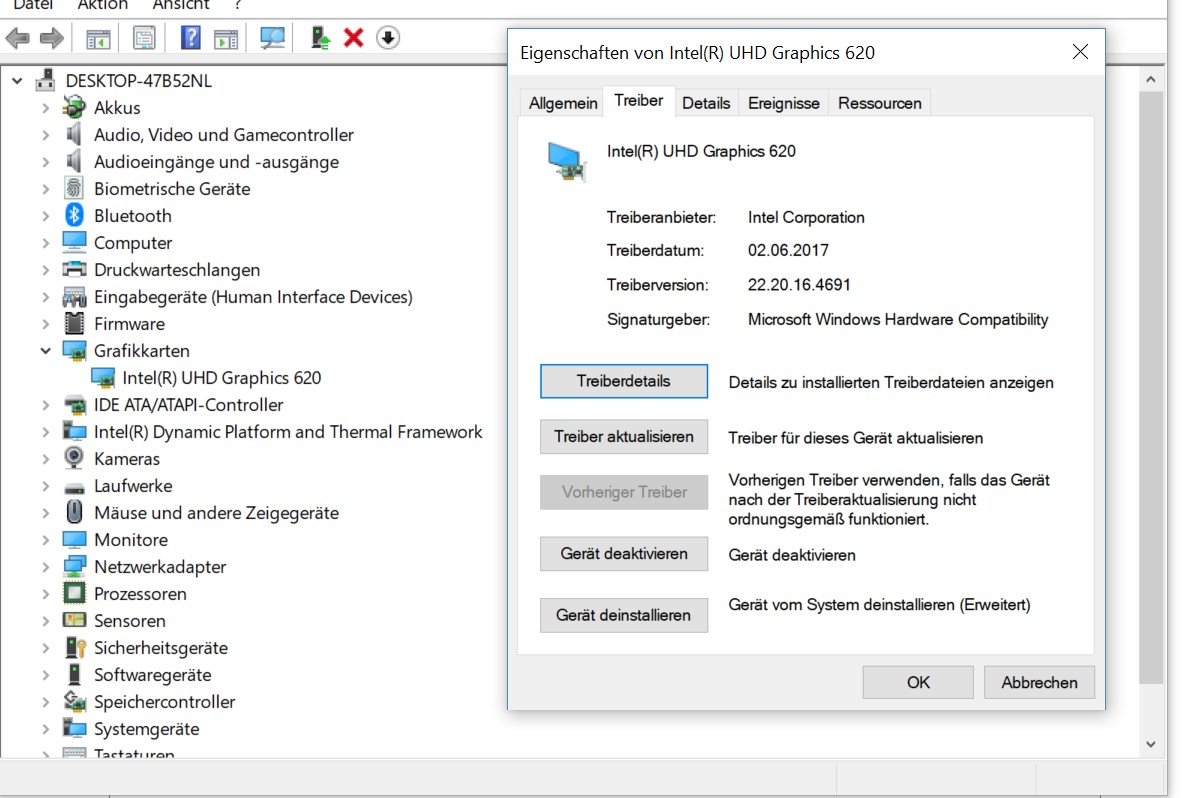Select the DESKTOP-47B52NL computer icon
The image size is (1183, 798).
click(x=45, y=80)
